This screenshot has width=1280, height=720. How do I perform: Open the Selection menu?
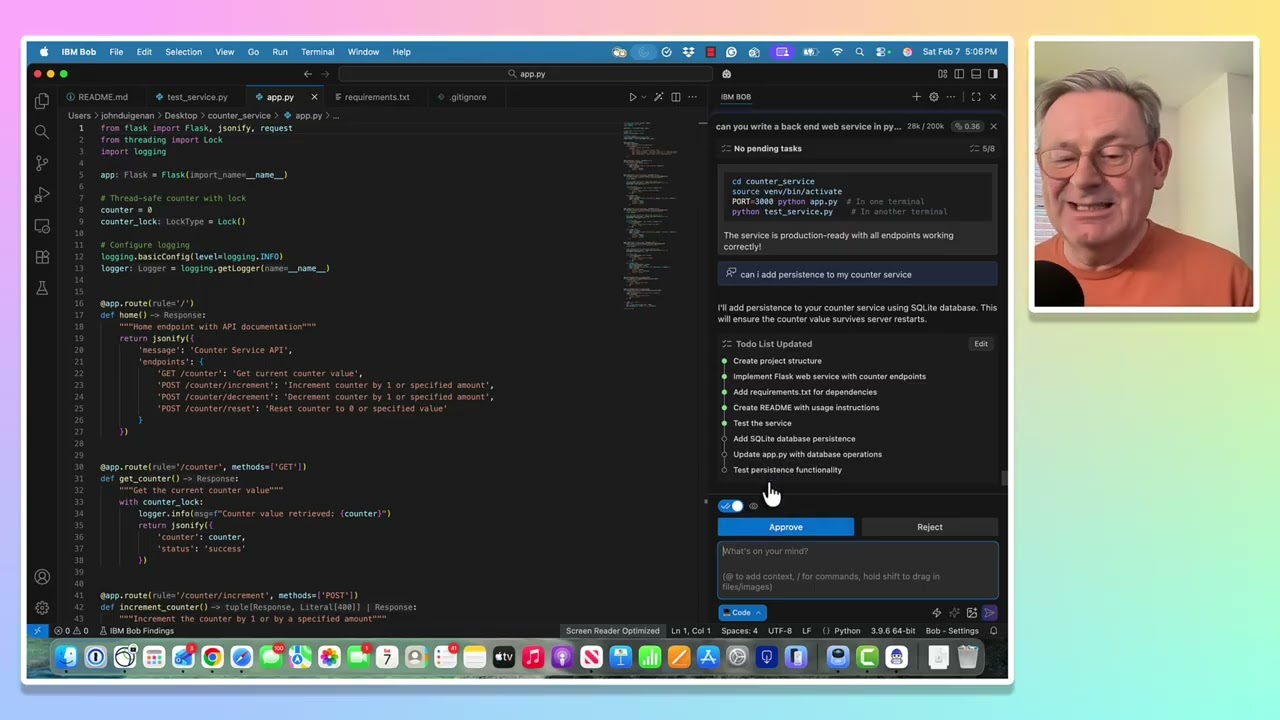pyautogui.click(x=183, y=52)
